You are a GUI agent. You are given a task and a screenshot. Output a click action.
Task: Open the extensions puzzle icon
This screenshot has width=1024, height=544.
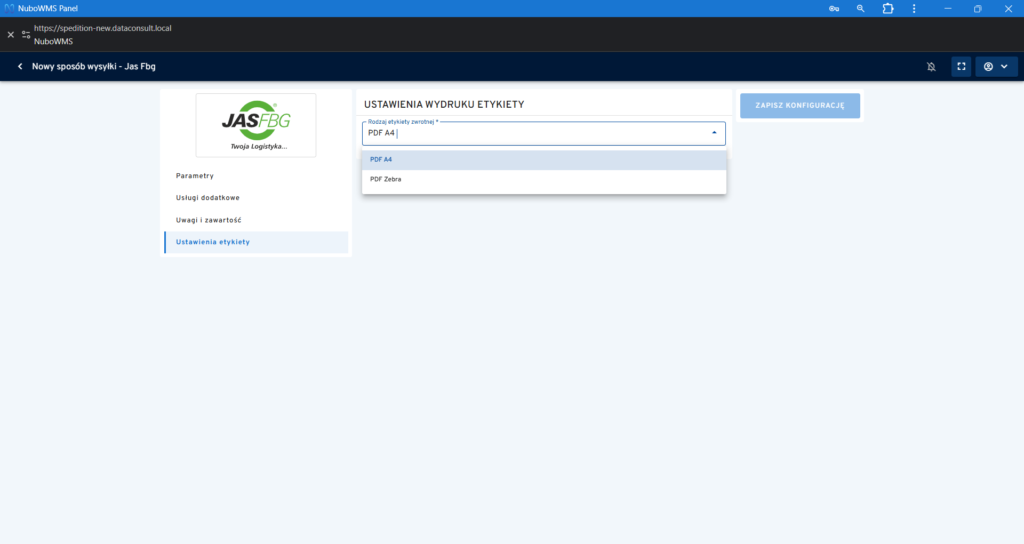[x=887, y=8]
